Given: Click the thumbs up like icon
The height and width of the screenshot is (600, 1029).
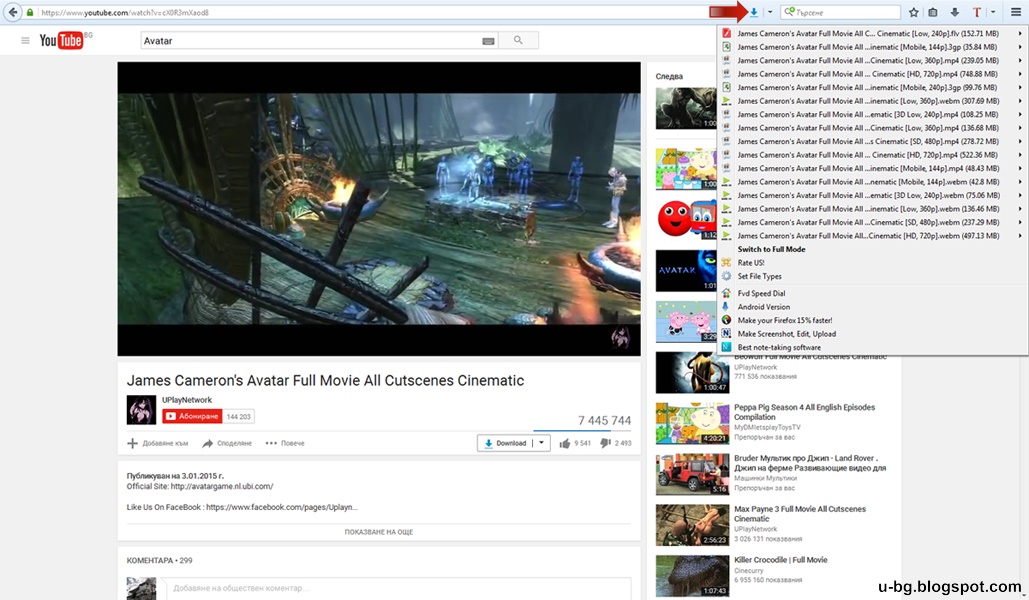Looking at the screenshot, I should (564, 443).
